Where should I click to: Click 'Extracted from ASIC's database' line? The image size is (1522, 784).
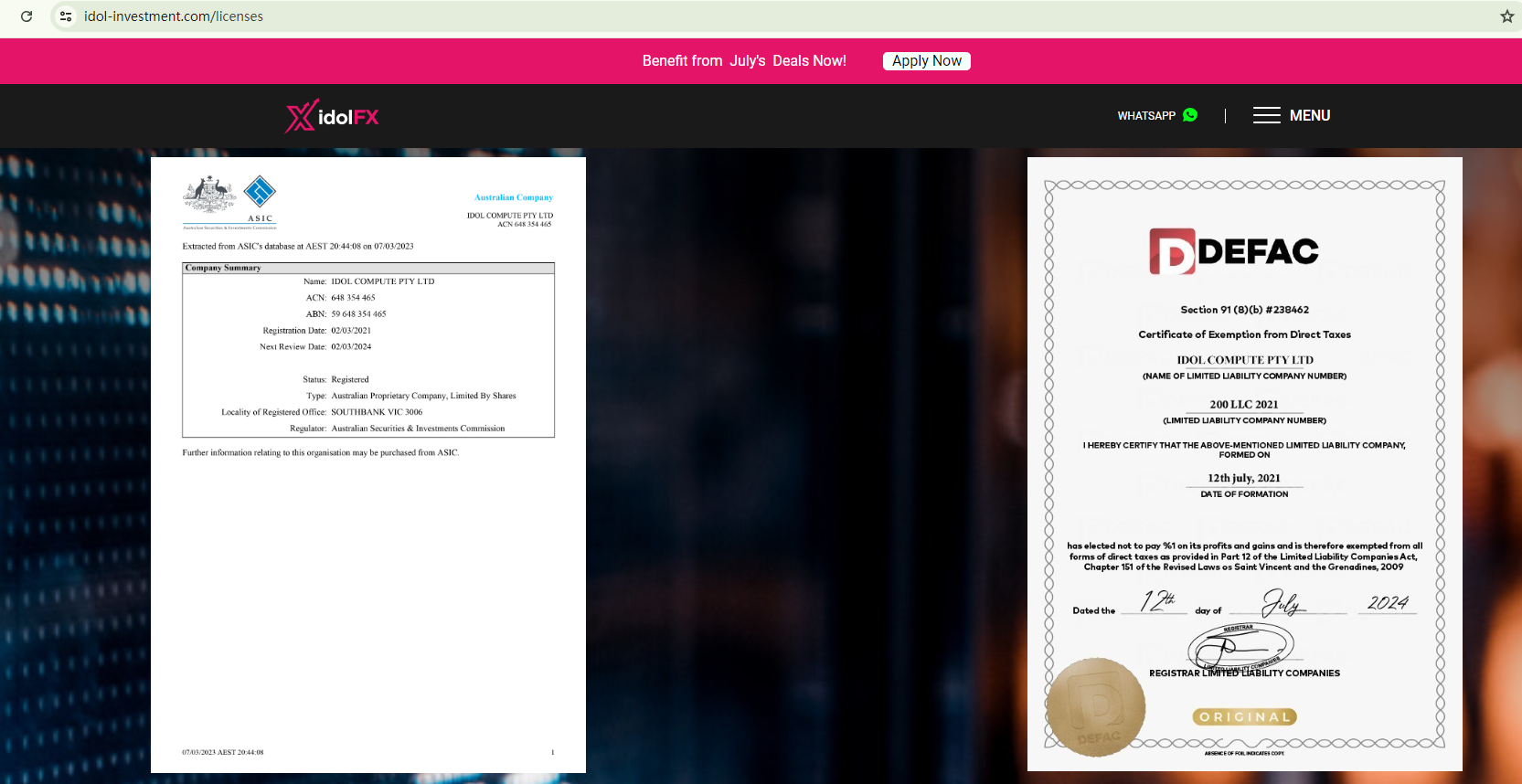[298, 247]
